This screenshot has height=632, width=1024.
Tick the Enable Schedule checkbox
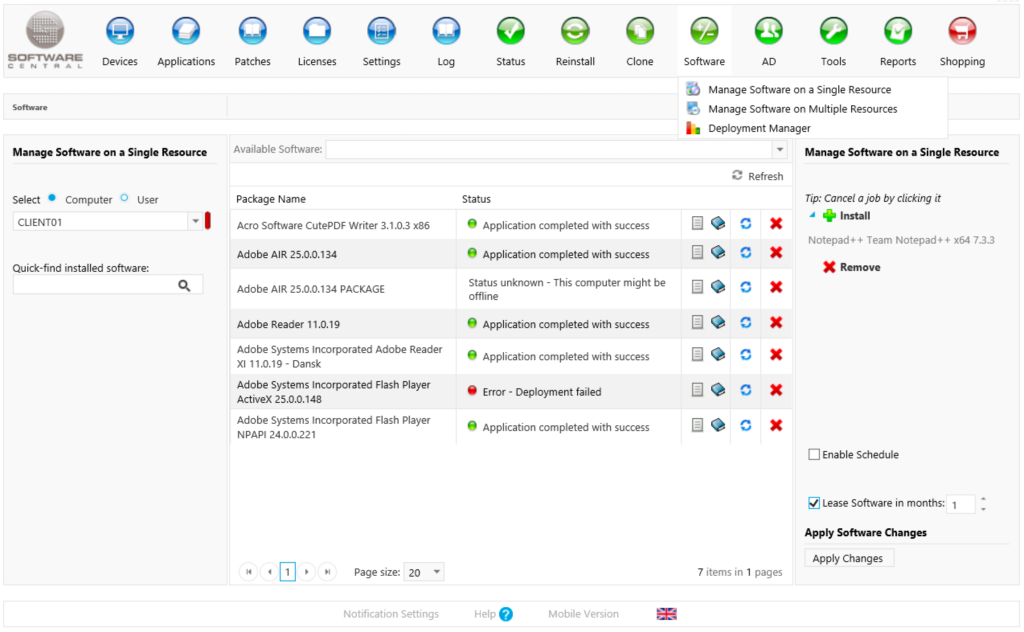tap(814, 454)
